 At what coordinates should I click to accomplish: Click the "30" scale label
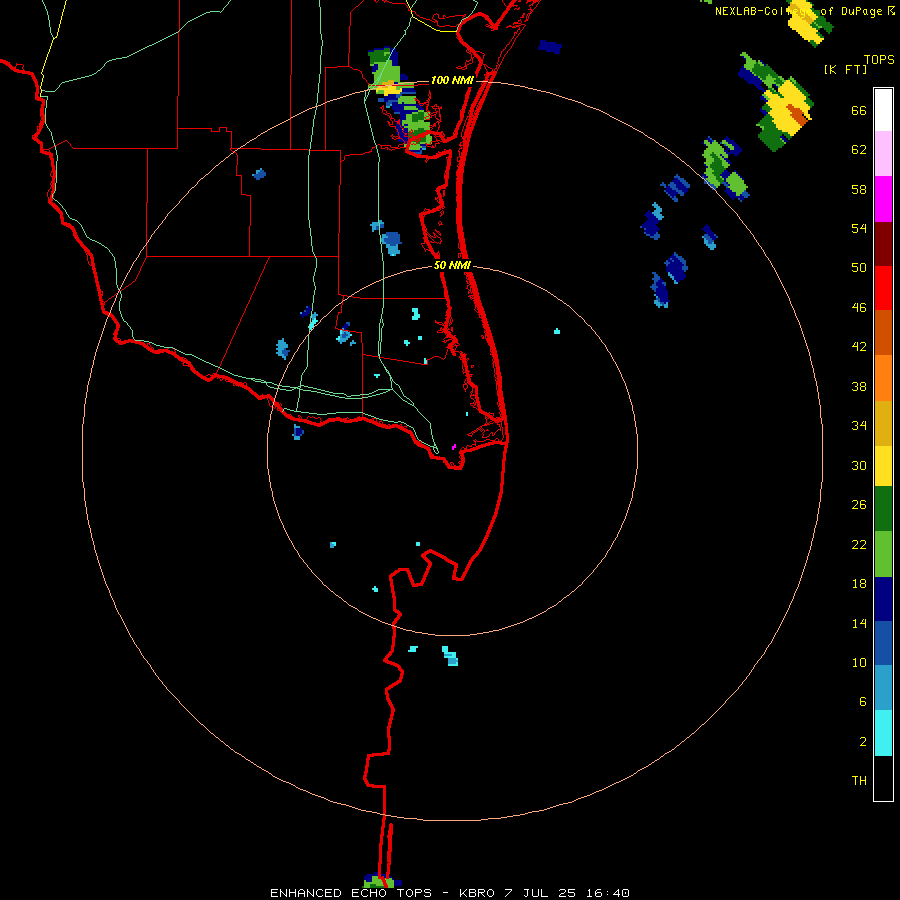(859, 465)
